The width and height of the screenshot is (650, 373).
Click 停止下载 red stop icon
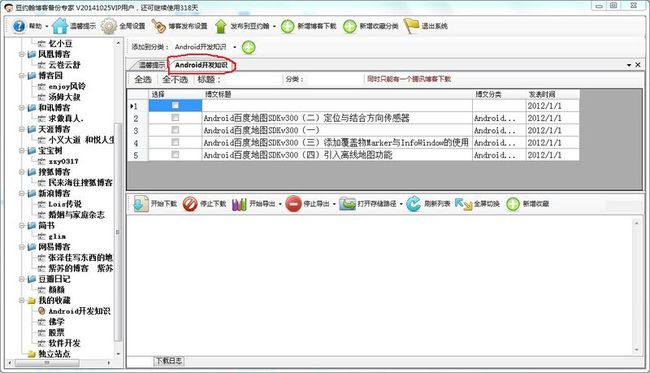(190, 204)
